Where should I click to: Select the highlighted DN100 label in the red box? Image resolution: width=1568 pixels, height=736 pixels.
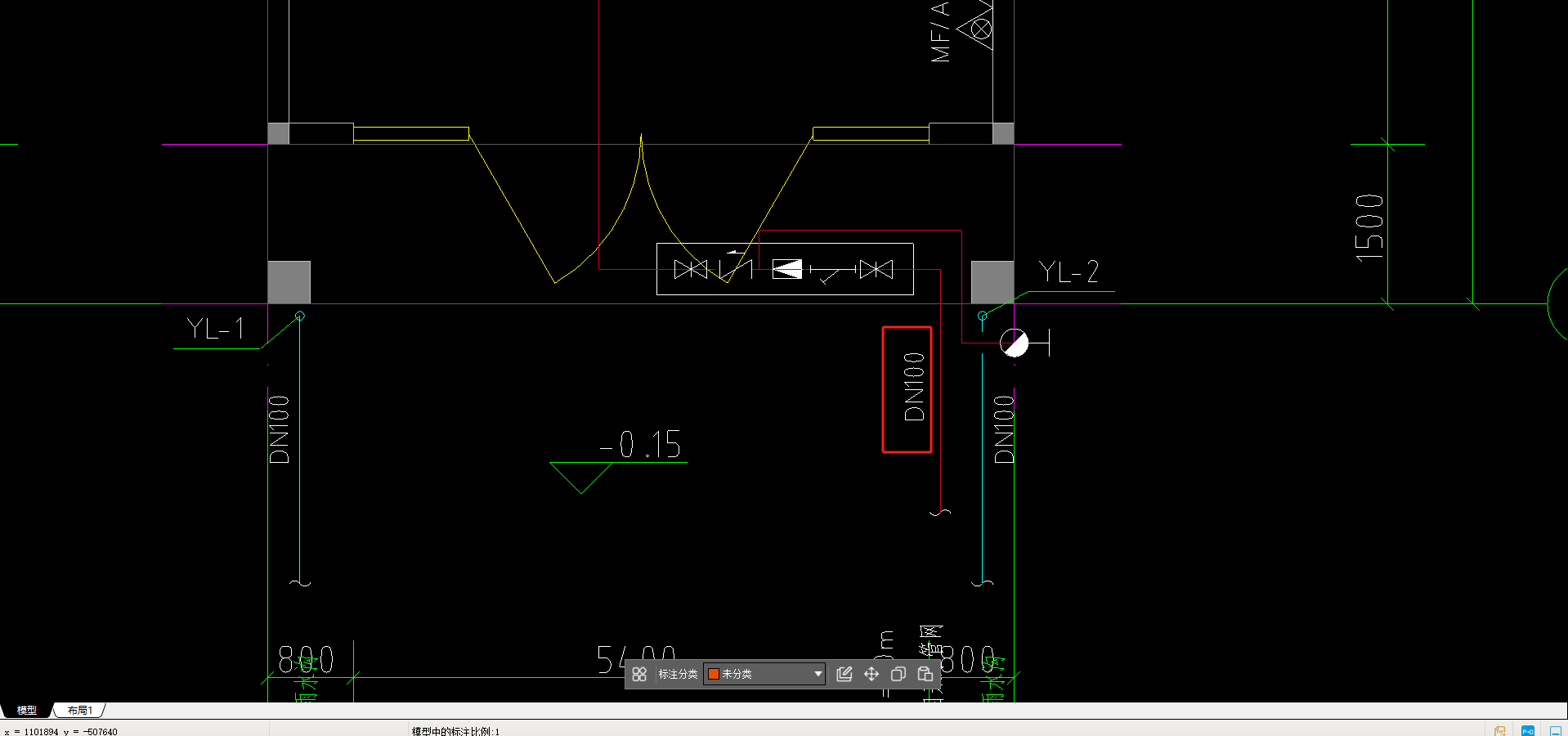[x=914, y=387]
